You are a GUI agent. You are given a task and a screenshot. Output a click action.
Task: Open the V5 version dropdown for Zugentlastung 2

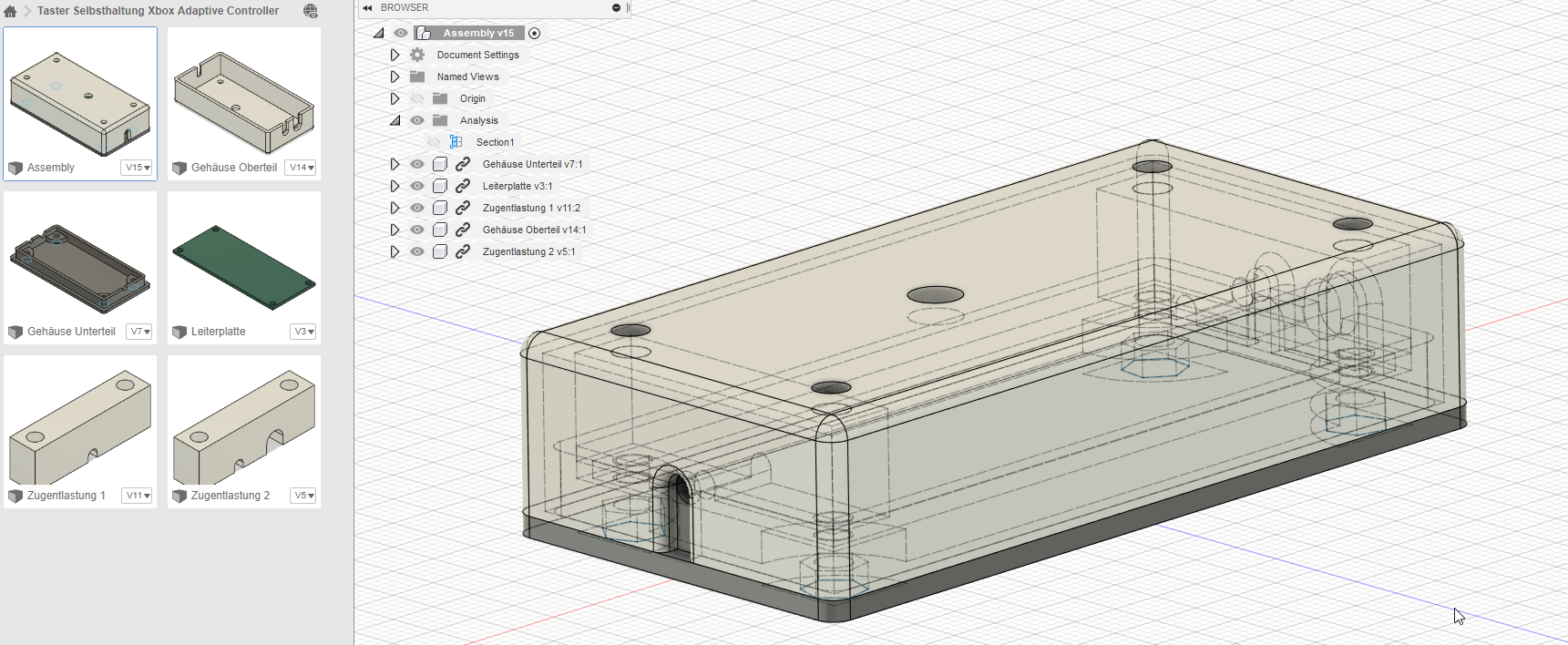(303, 496)
